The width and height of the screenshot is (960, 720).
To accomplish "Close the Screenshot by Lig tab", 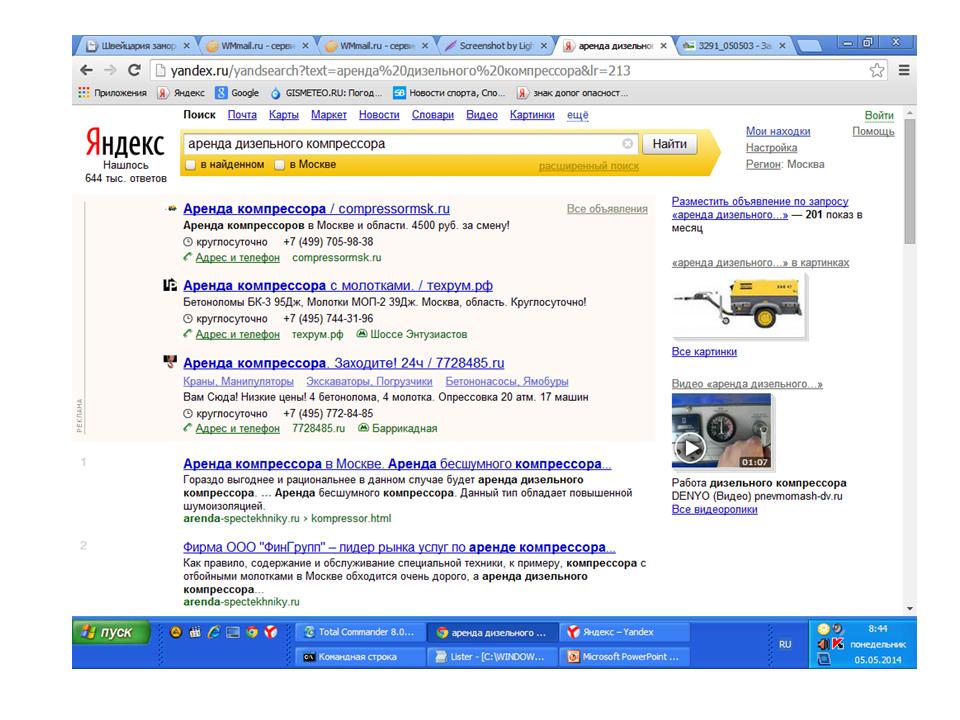I will (544, 46).
